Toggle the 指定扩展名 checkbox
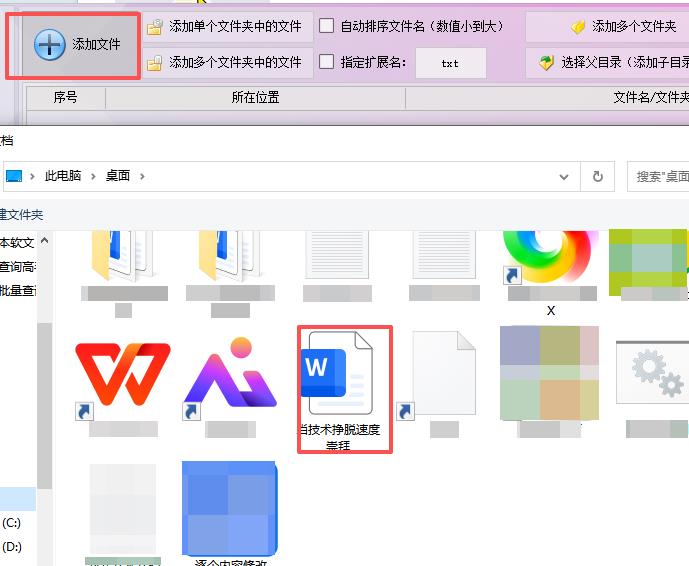Image resolution: width=689 pixels, height=566 pixels. pos(327,62)
